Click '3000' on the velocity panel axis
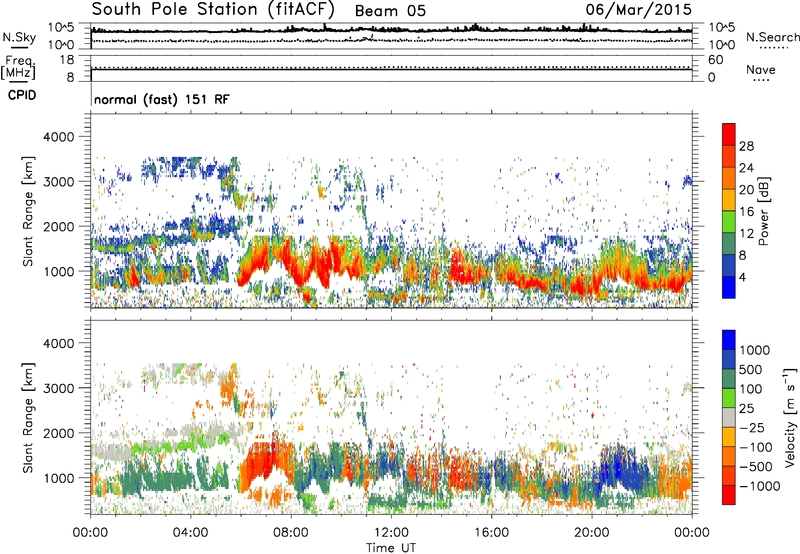 pos(59,388)
